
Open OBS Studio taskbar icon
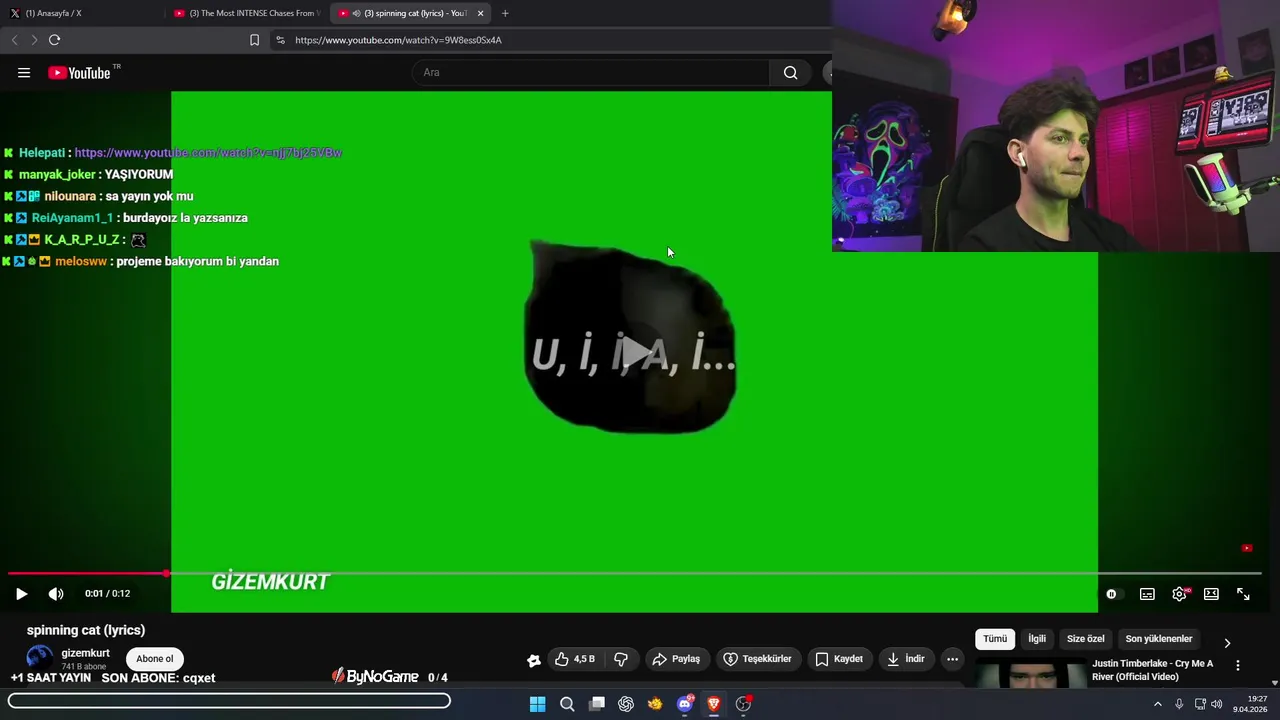click(743, 704)
